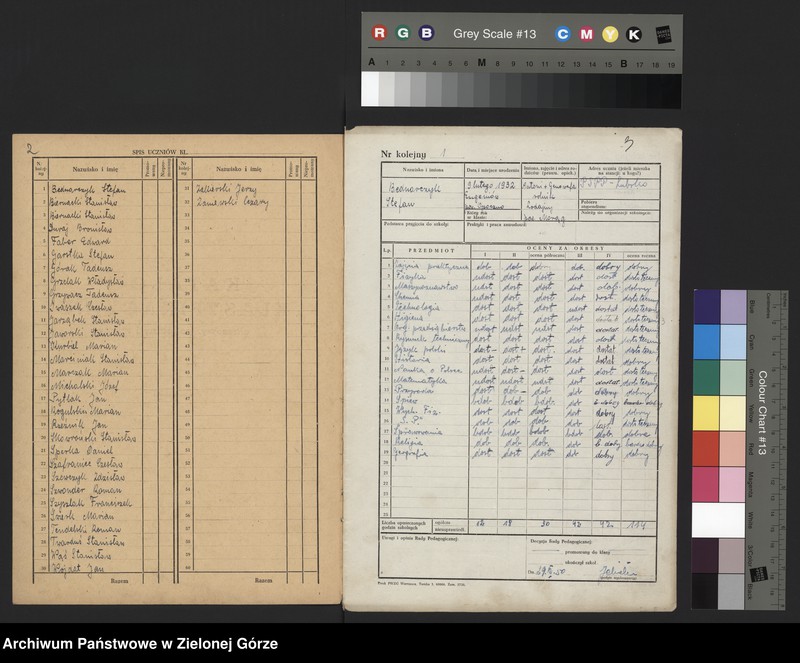Pick the saturated red swatch on the Colour Chart
800x663 pixels.
[707, 449]
